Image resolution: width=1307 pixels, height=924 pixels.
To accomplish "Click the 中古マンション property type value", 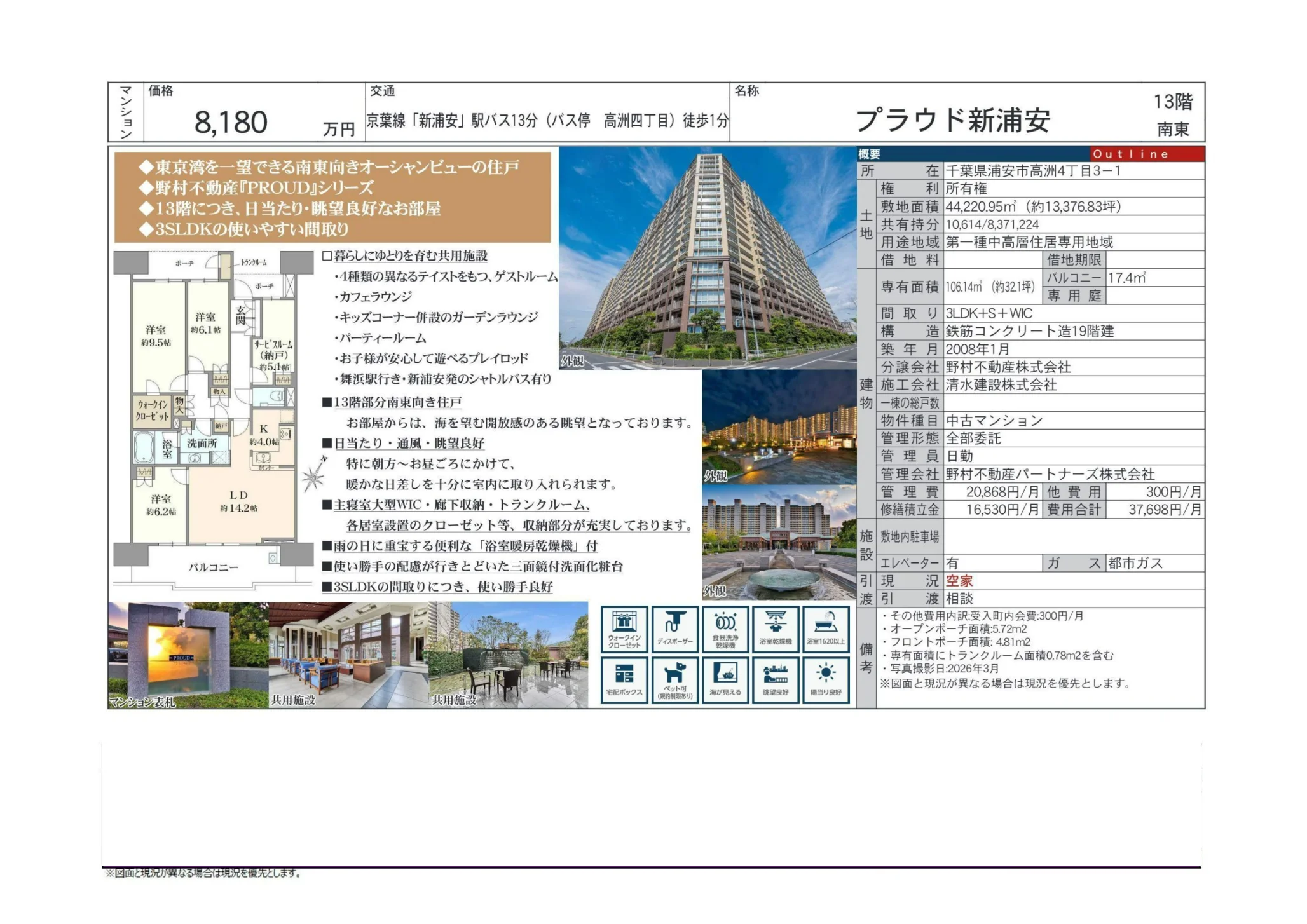I will pos(995,420).
